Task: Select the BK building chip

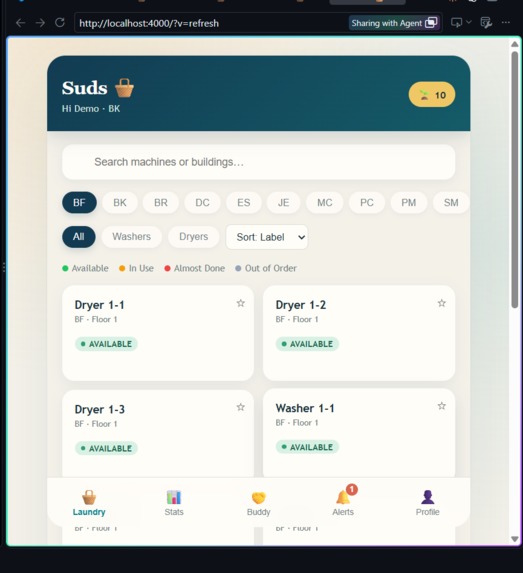Action: (120, 203)
